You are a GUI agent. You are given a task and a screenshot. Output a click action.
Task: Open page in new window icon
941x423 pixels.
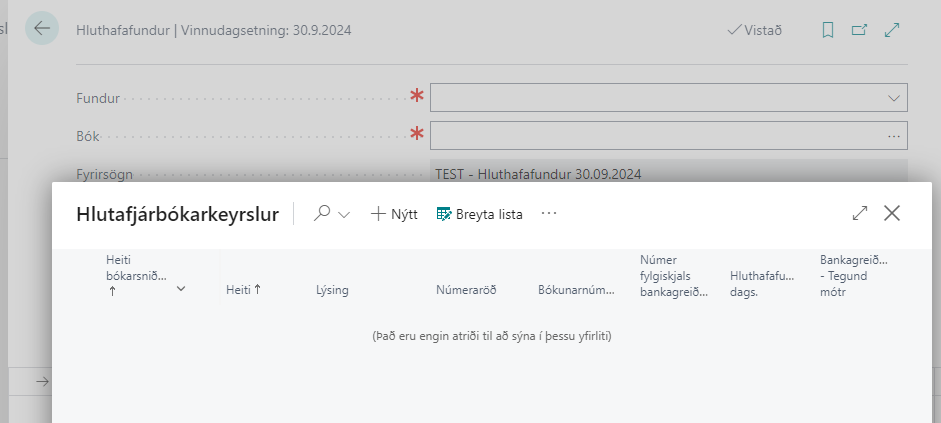click(x=859, y=30)
